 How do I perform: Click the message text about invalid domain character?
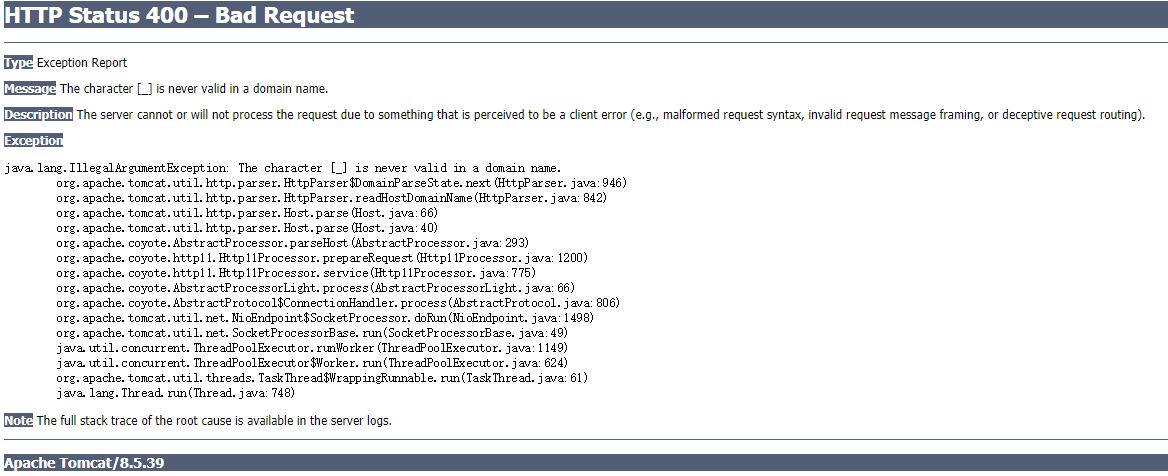click(x=194, y=89)
